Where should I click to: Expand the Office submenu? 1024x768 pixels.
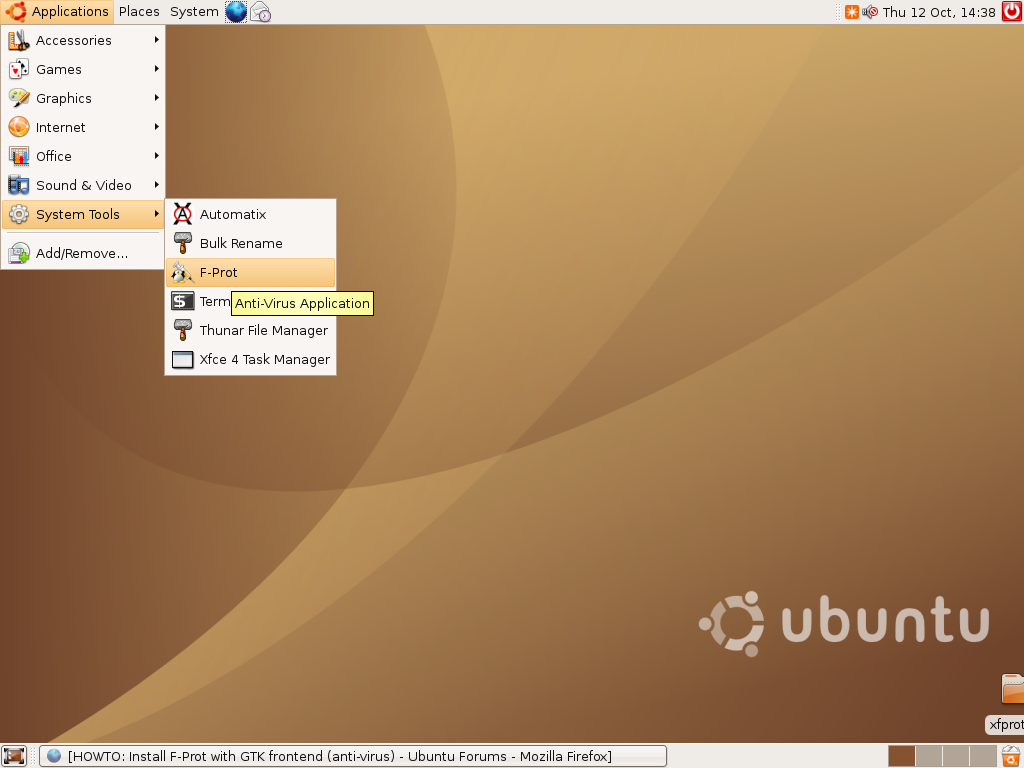coord(83,156)
